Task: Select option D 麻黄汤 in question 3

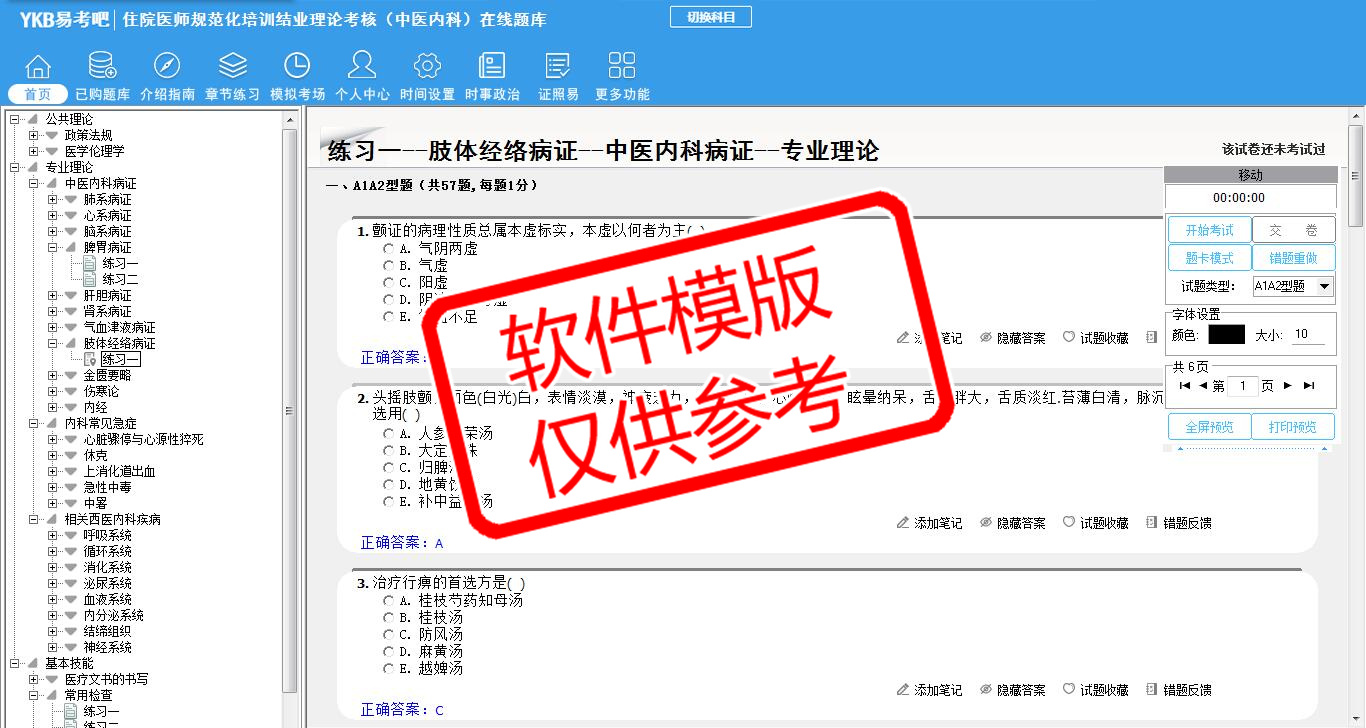Action: [389, 652]
